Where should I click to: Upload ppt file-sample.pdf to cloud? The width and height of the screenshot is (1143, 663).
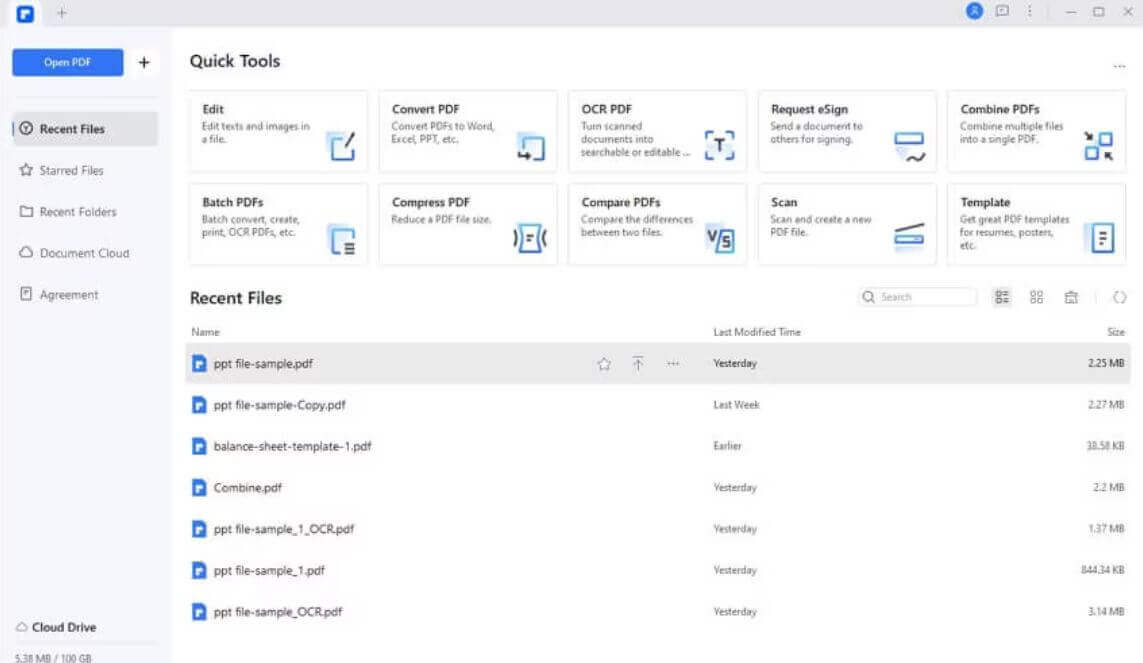pos(638,364)
